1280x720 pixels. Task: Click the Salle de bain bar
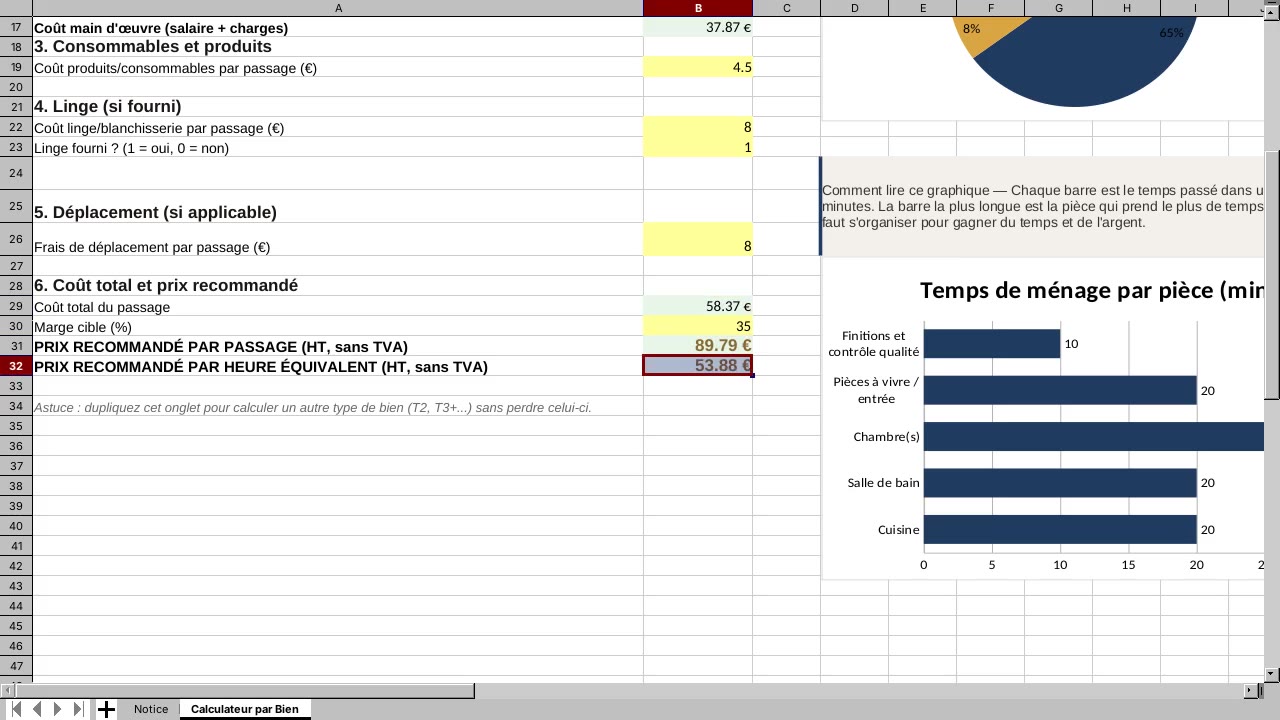click(1060, 483)
